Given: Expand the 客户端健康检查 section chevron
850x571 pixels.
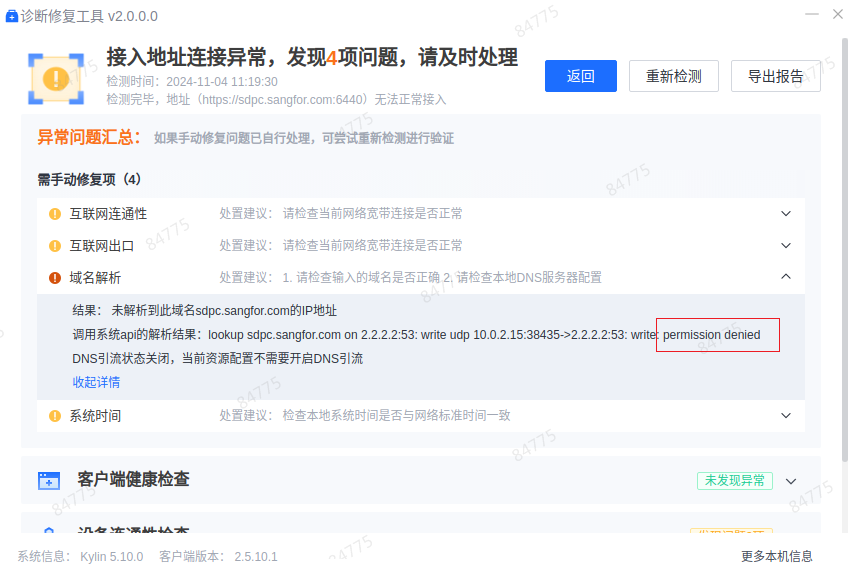Looking at the screenshot, I should [791, 481].
